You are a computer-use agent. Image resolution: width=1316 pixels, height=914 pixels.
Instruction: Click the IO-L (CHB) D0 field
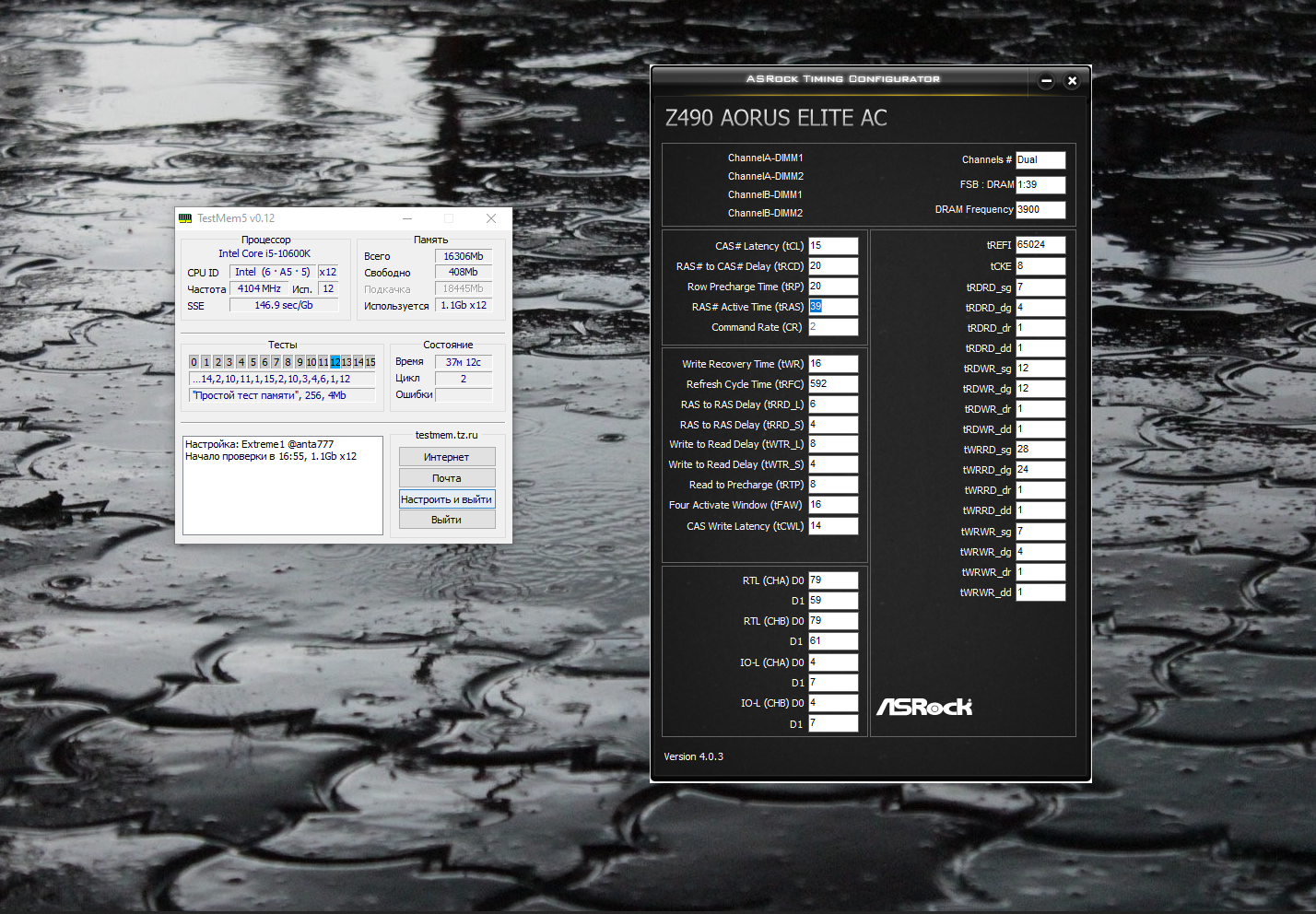point(833,703)
